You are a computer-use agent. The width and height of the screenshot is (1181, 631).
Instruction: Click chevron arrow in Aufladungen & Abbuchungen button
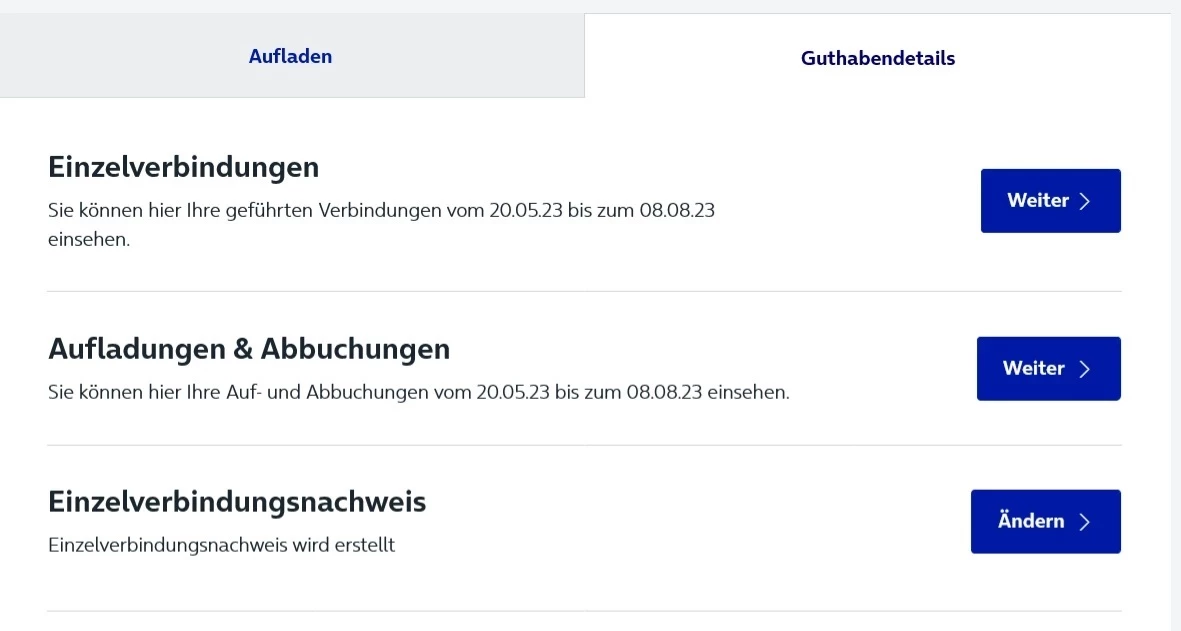tap(1084, 369)
